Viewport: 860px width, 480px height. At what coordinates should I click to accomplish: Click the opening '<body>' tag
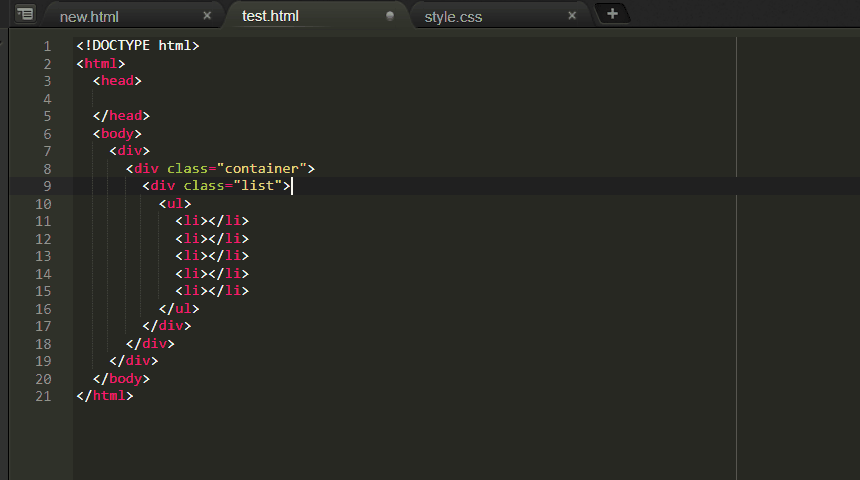pyautogui.click(x=117, y=134)
